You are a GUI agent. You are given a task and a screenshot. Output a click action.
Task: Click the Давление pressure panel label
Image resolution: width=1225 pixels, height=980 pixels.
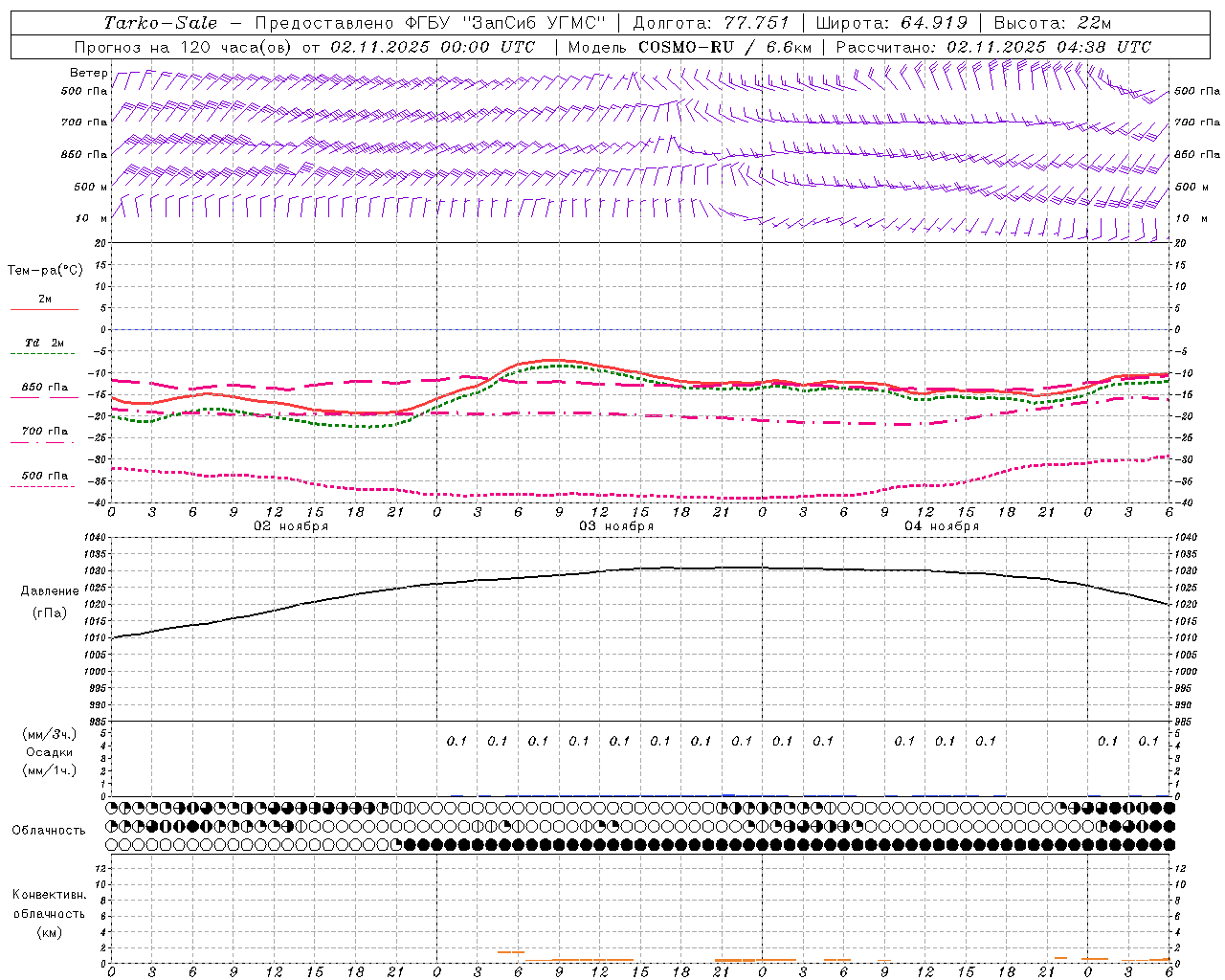(50, 590)
